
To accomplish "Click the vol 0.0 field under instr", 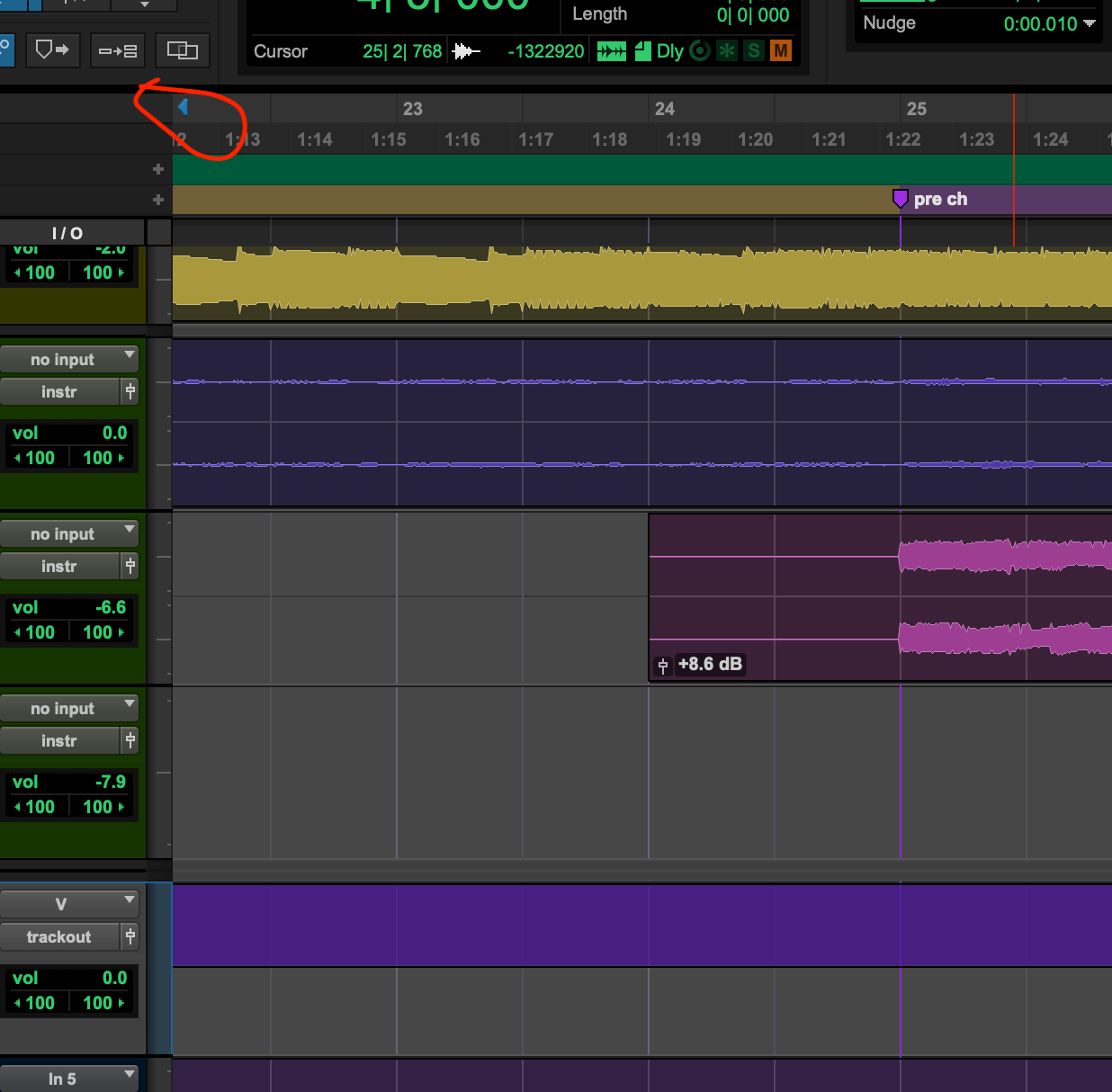I will tap(70, 433).
